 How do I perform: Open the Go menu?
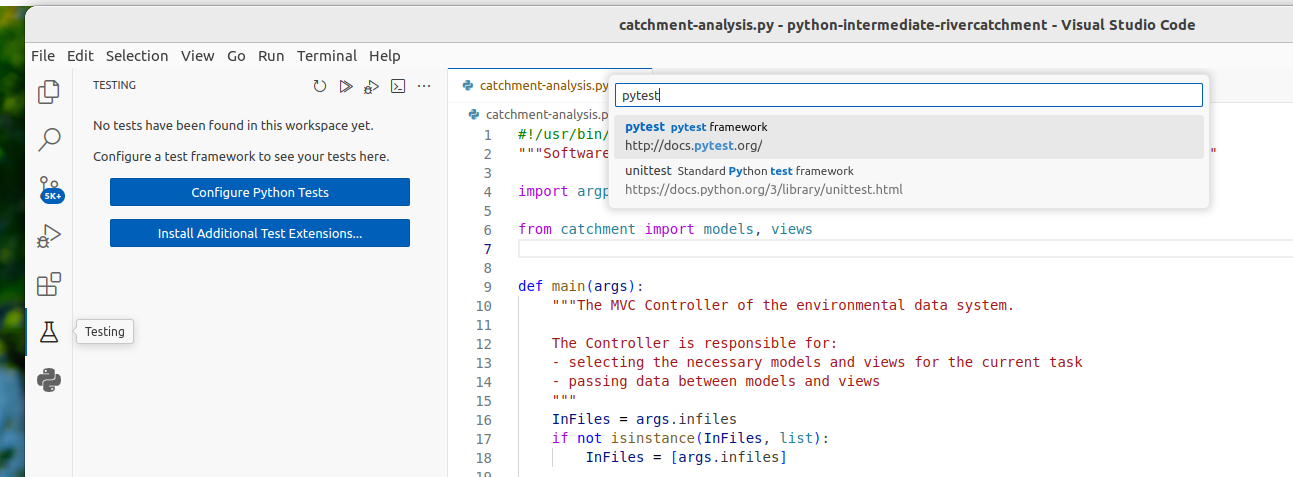236,56
